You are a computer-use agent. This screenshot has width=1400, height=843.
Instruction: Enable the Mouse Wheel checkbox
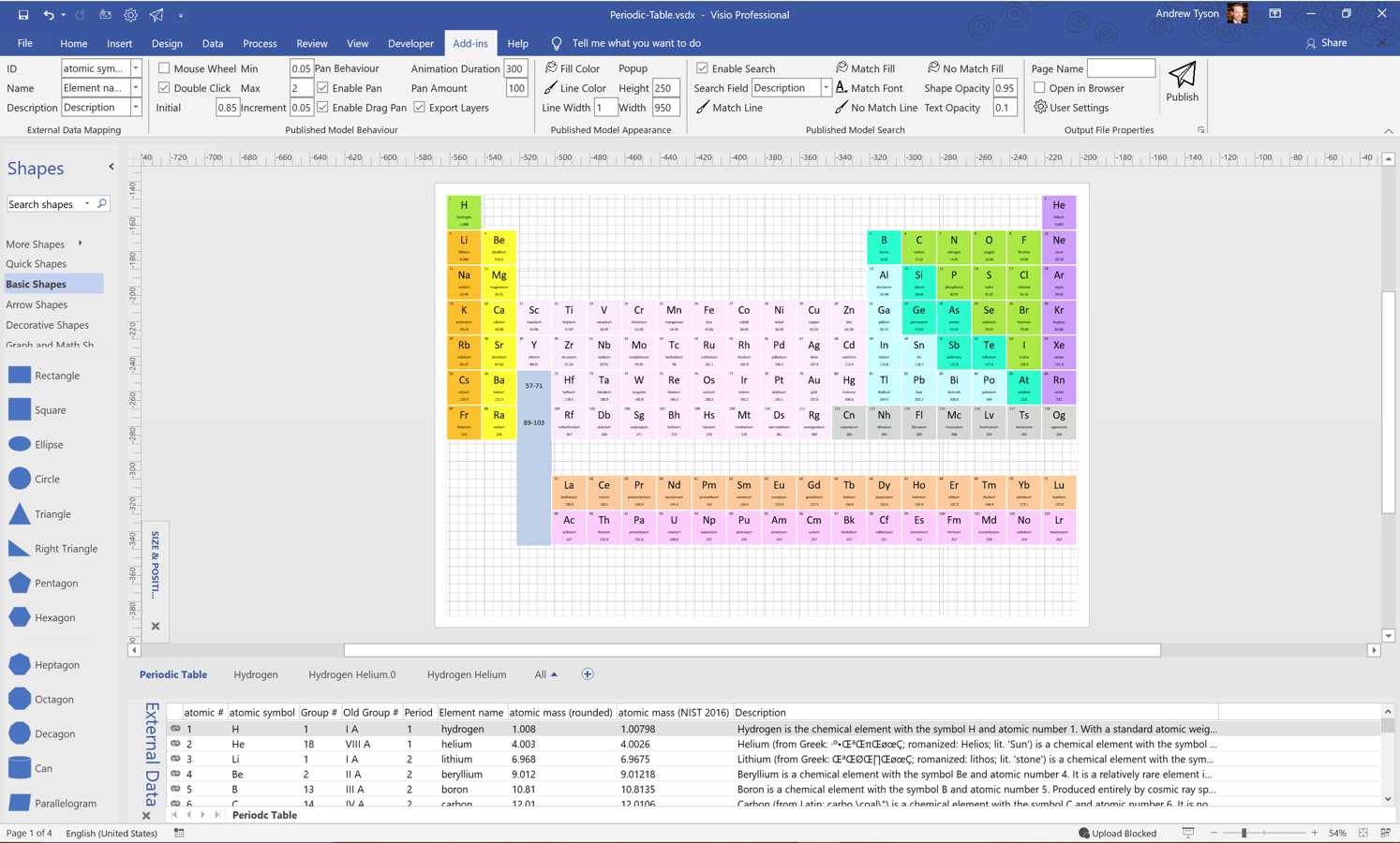click(164, 68)
